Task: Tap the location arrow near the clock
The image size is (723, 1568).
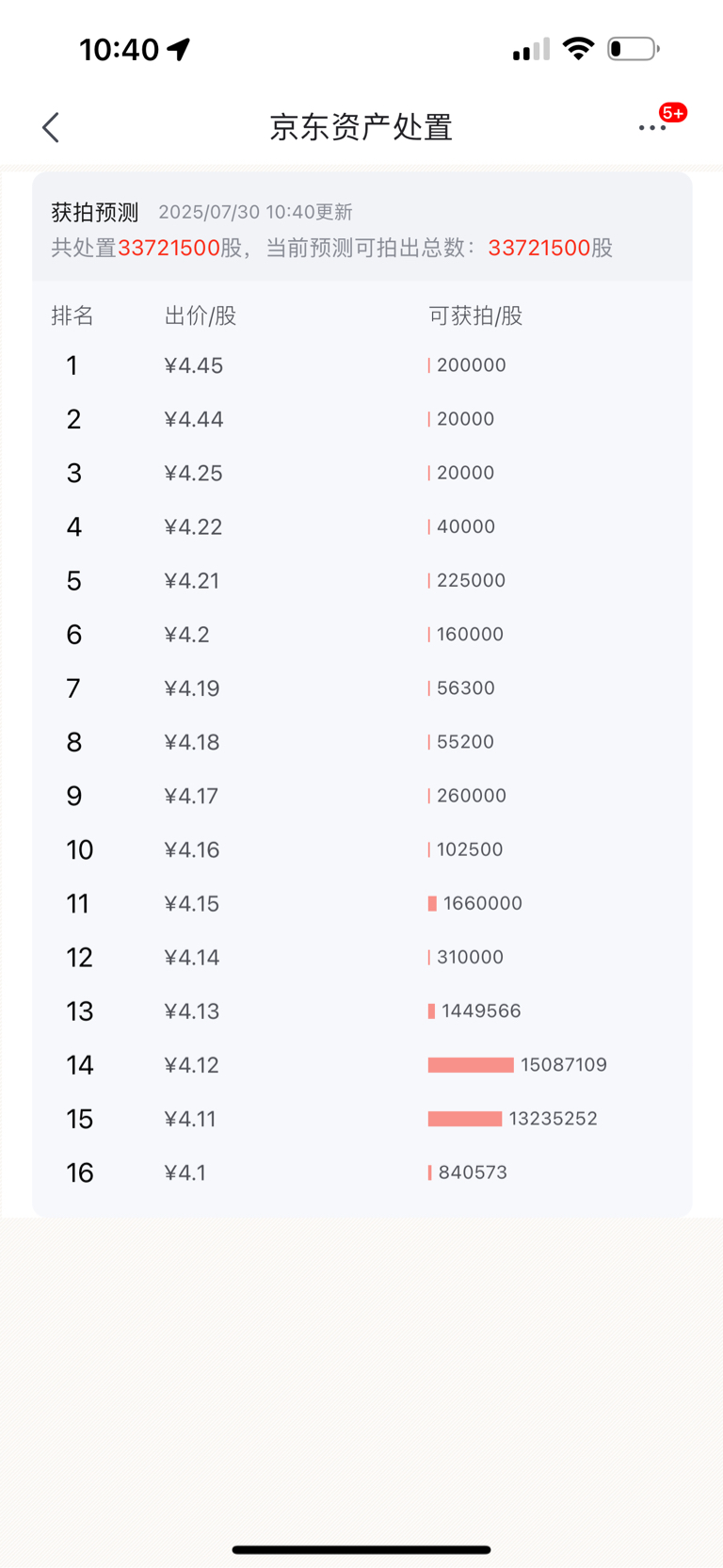Action: tap(179, 49)
